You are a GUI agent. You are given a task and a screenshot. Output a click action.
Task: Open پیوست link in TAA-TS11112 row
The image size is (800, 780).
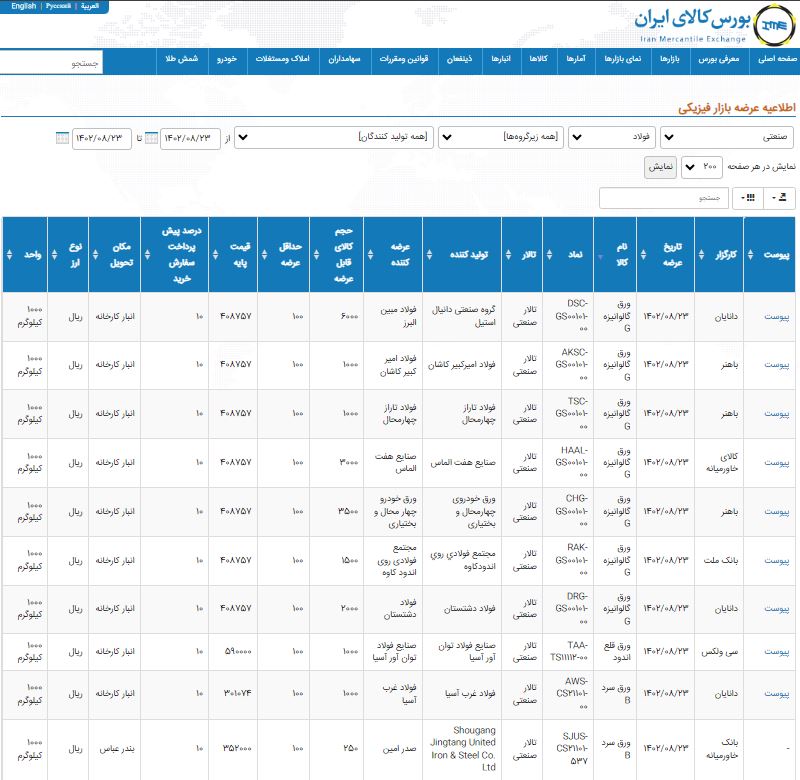[x=777, y=652]
